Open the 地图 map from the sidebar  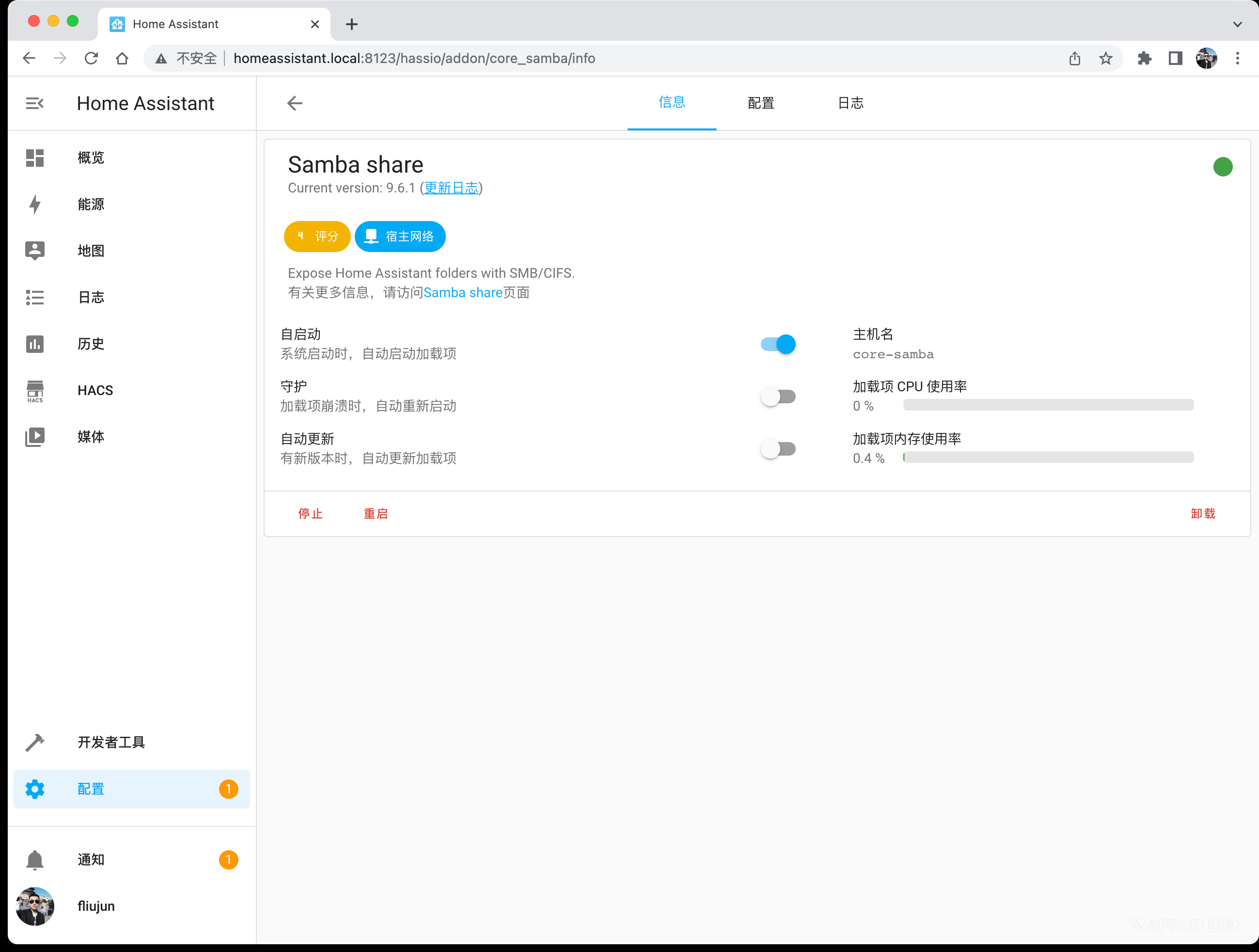click(x=34, y=251)
